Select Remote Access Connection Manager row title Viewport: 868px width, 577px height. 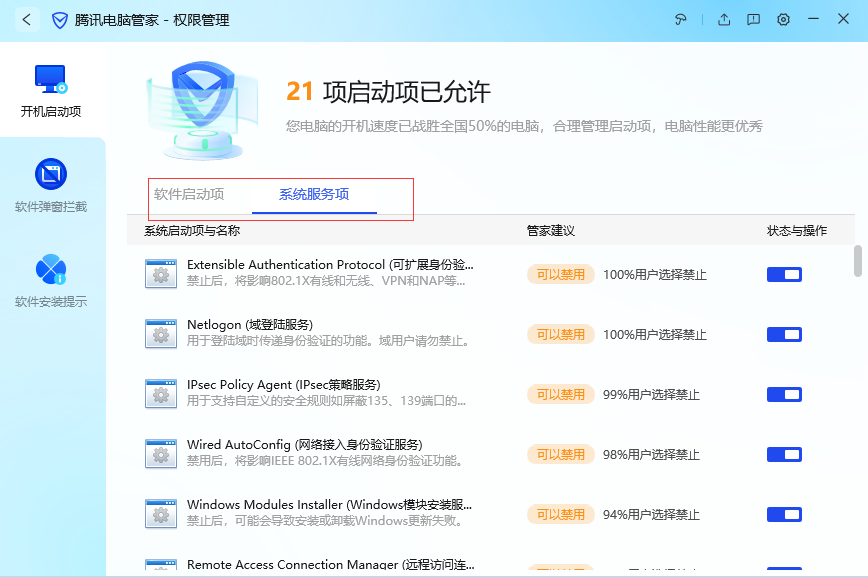click(x=330, y=564)
